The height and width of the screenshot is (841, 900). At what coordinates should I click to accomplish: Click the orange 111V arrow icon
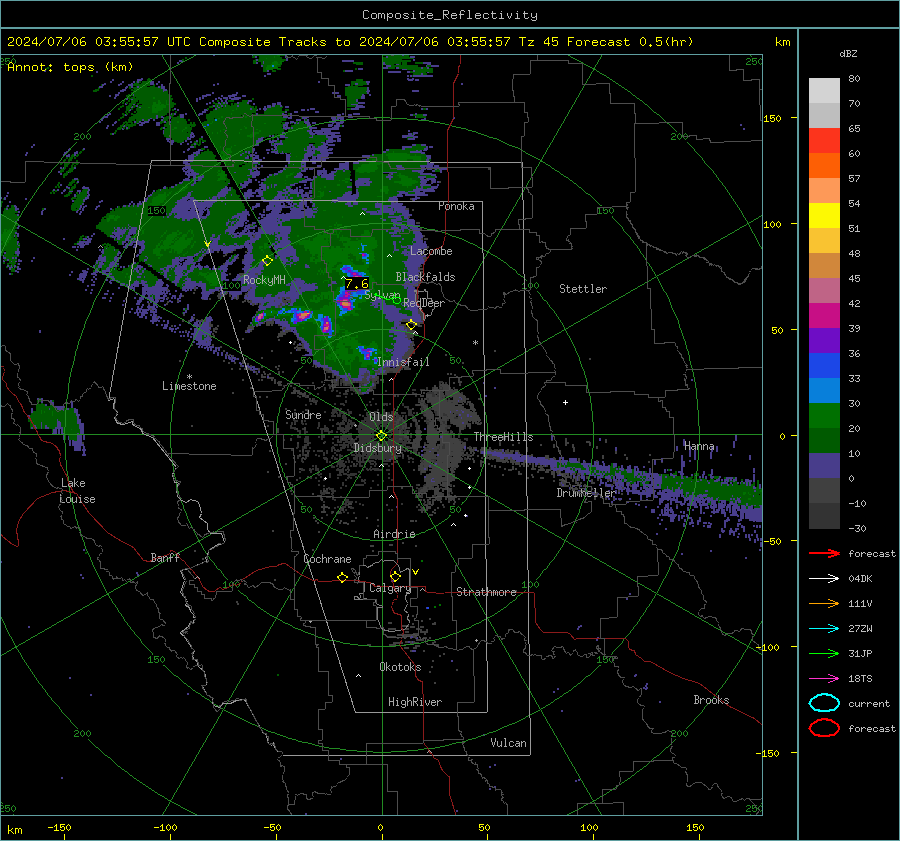[x=824, y=603]
